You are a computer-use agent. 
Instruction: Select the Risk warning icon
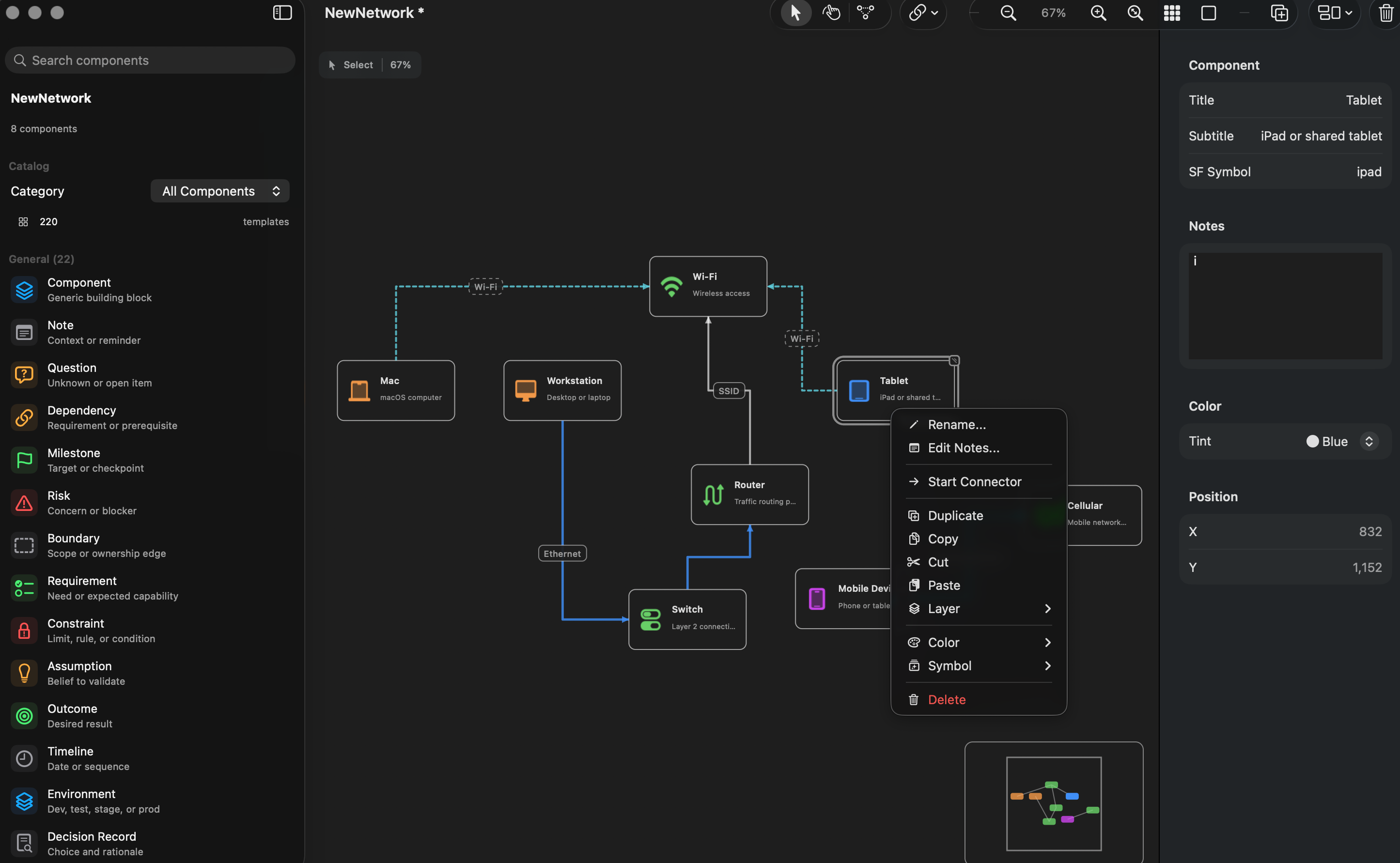click(x=24, y=503)
